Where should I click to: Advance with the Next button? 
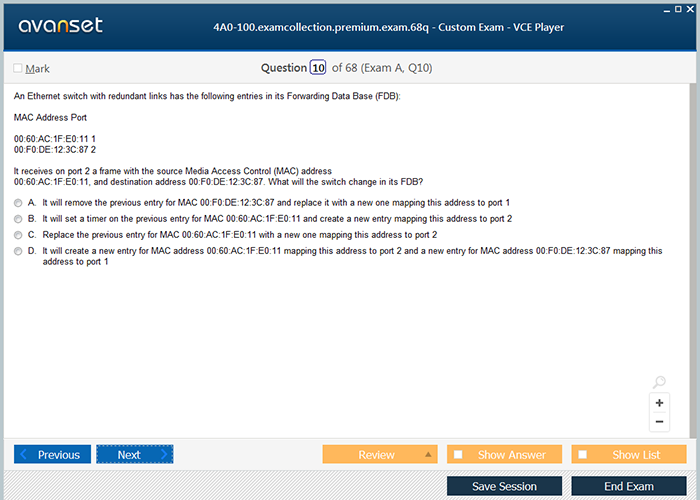pyautogui.click(x=134, y=455)
